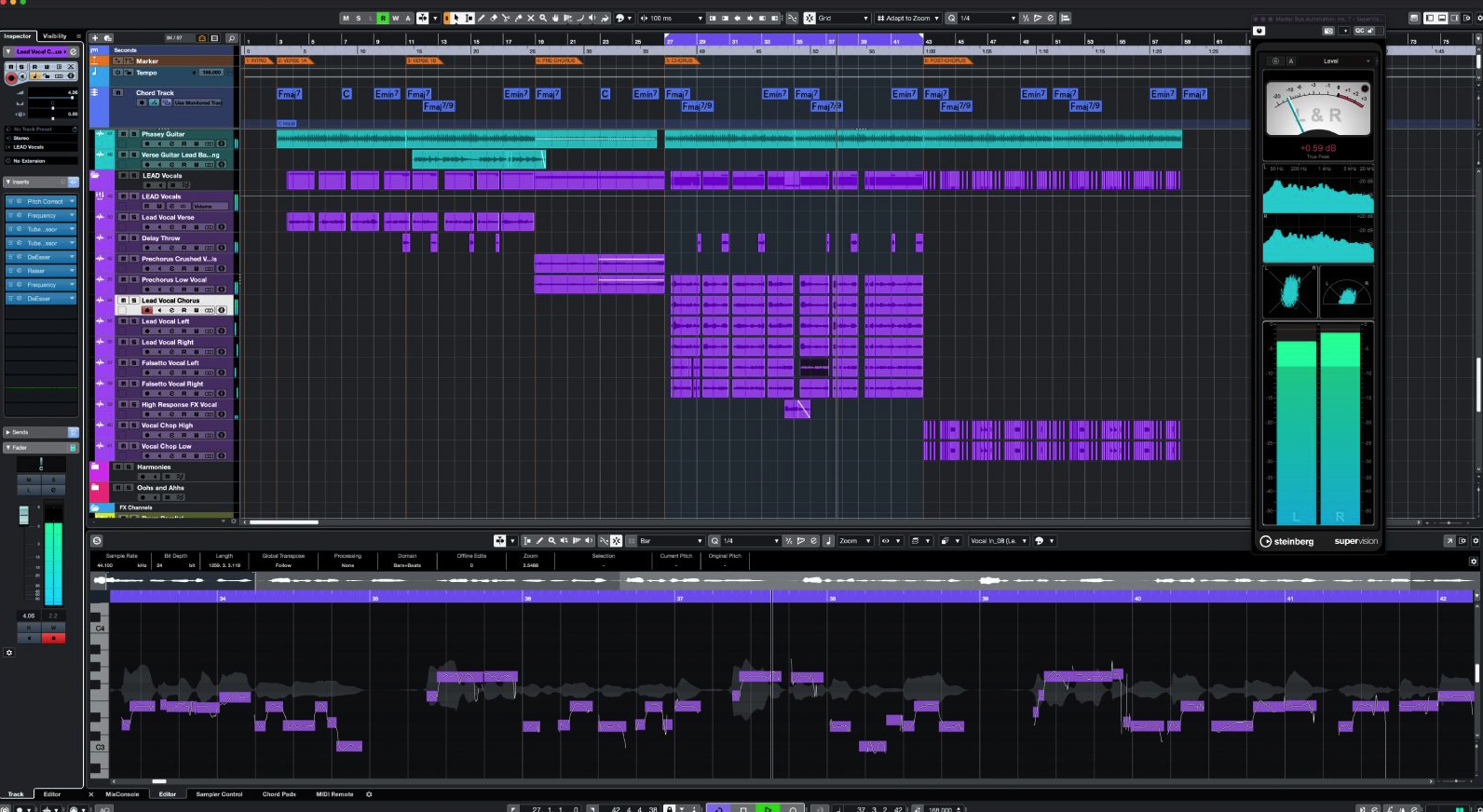Open the Sampler Control tab
This screenshot has height=812, width=1483.
219,794
